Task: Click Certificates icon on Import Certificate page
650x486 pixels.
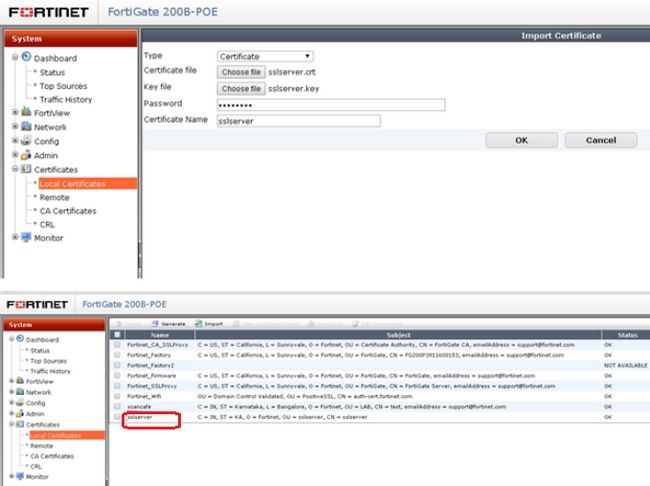Action: [26, 169]
